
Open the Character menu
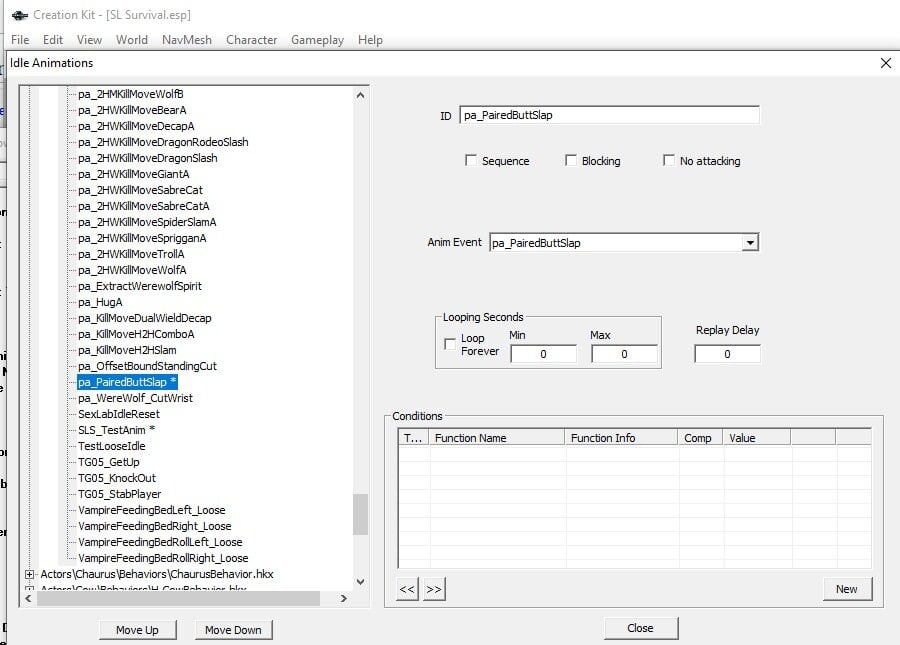[251, 40]
